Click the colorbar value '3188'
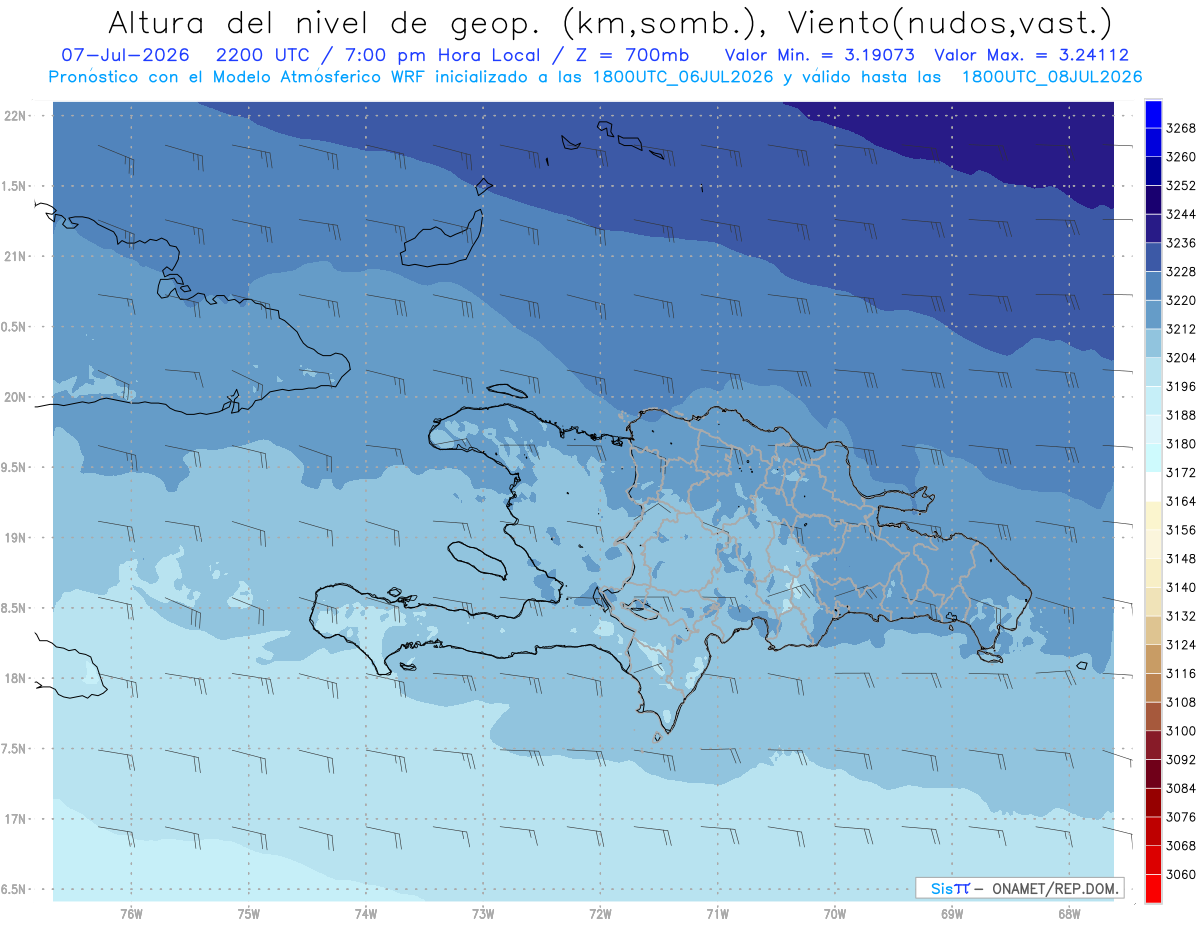The image size is (1200, 927). [x=1180, y=415]
